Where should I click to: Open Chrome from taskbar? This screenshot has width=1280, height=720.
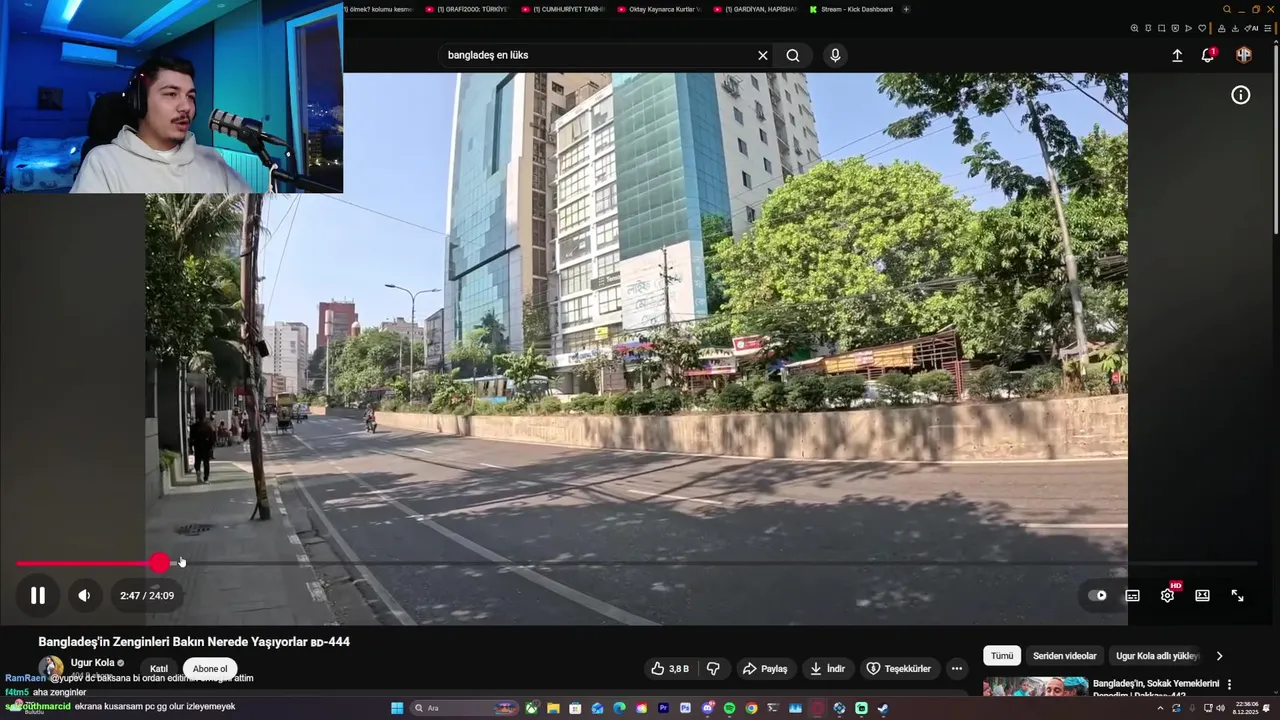pos(751,708)
